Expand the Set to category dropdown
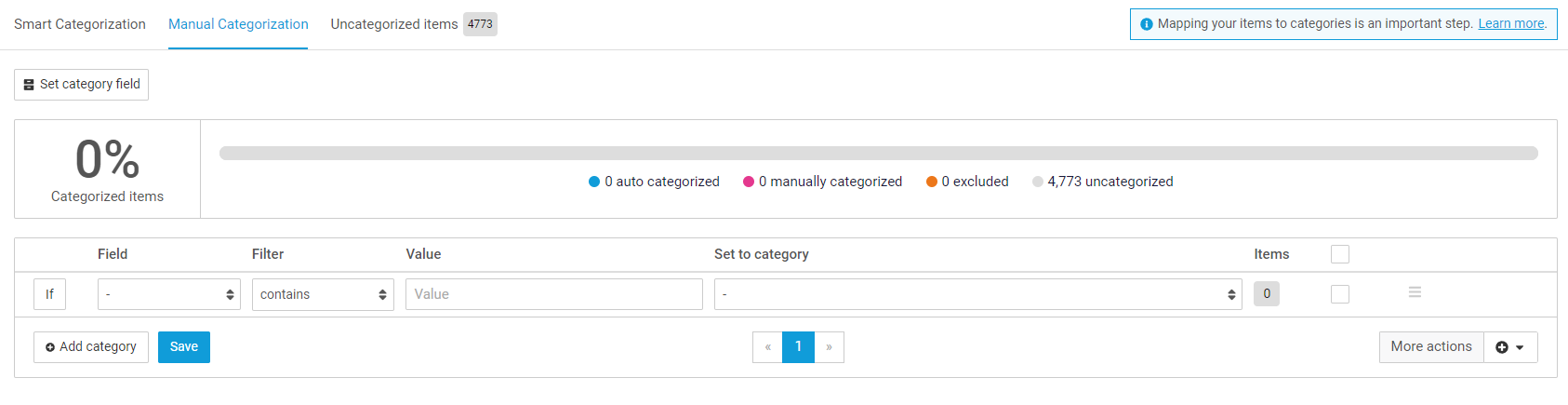1568x405 pixels. (x=977, y=294)
